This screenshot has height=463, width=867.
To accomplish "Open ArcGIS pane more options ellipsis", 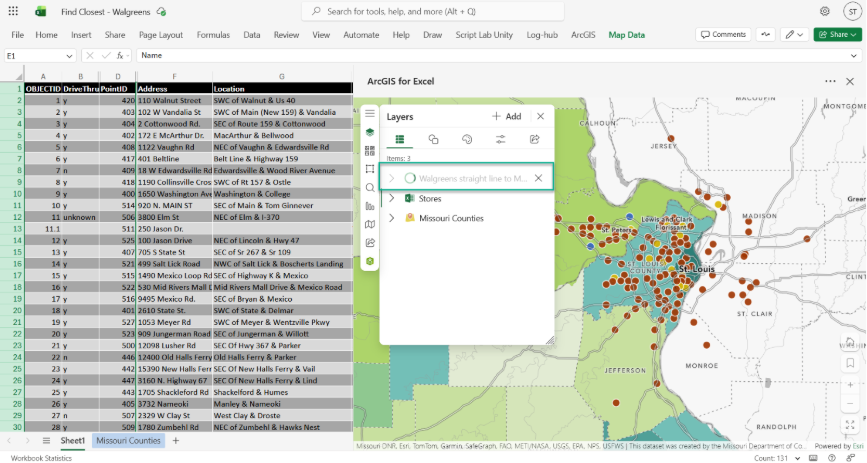I will pos(830,81).
